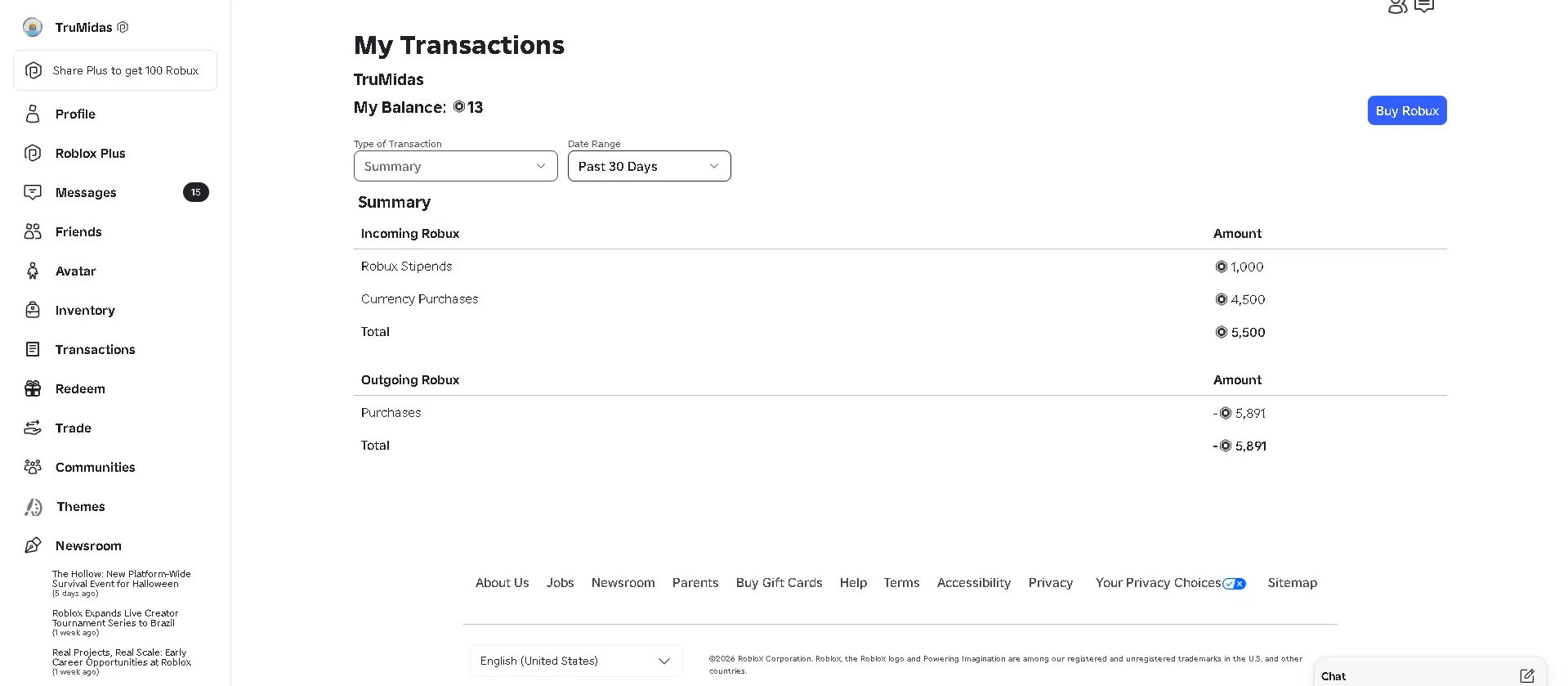Open the Accessibility footer link
This screenshot has width=1568, height=686.
(974, 583)
